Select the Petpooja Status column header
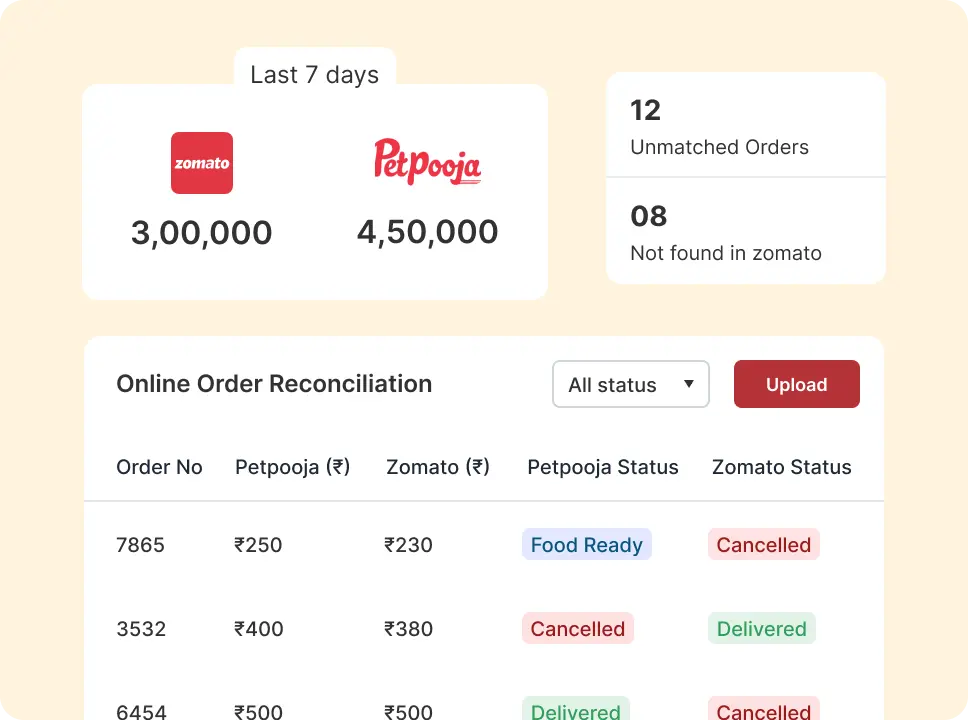 click(x=602, y=467)
